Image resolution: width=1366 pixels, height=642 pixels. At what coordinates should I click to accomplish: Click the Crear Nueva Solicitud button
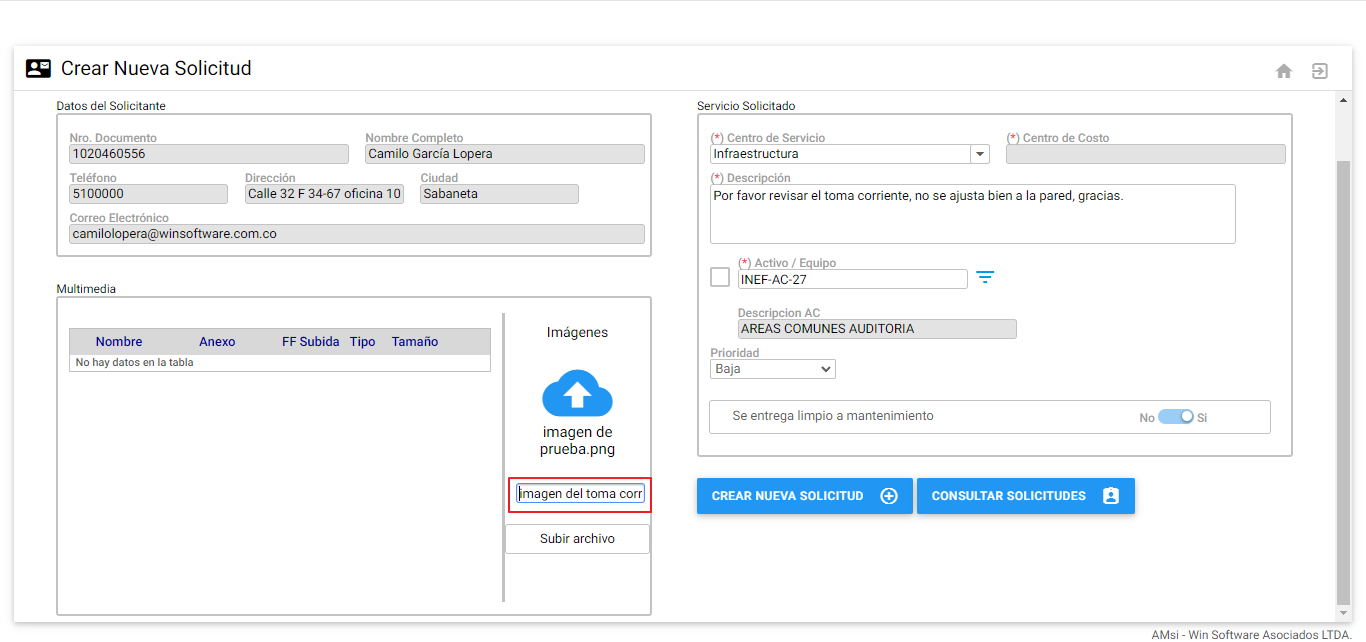pyautogui.click(x=805, y=496)
